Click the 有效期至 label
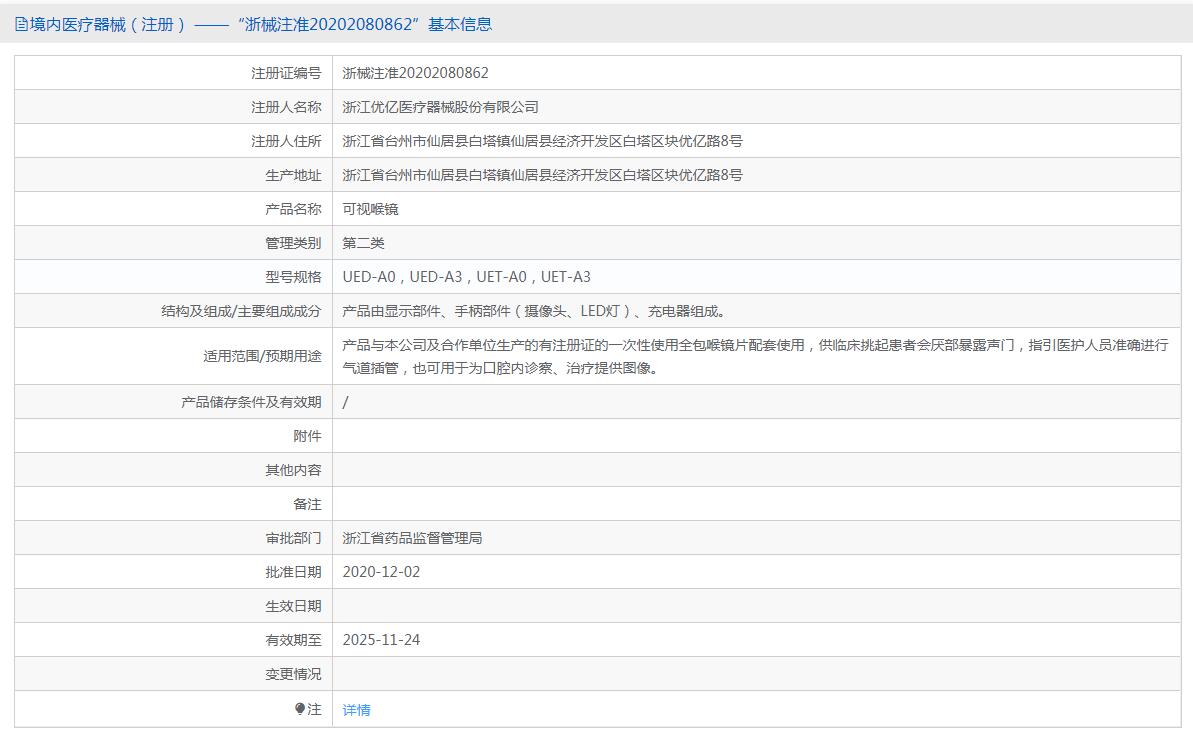Screen dimensions: 1193x732 pos(293,640)
